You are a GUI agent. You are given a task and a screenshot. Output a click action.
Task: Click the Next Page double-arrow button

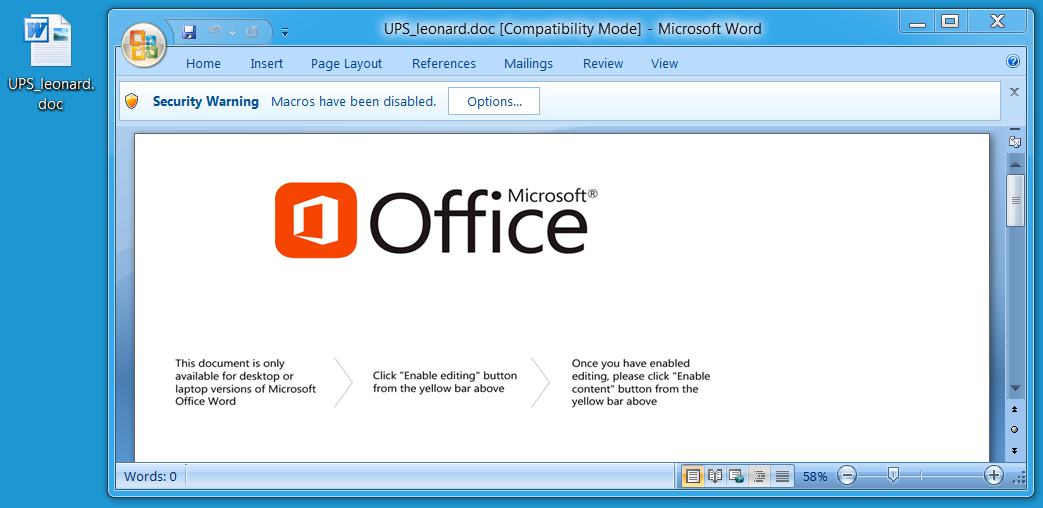tap(1014, 450)
